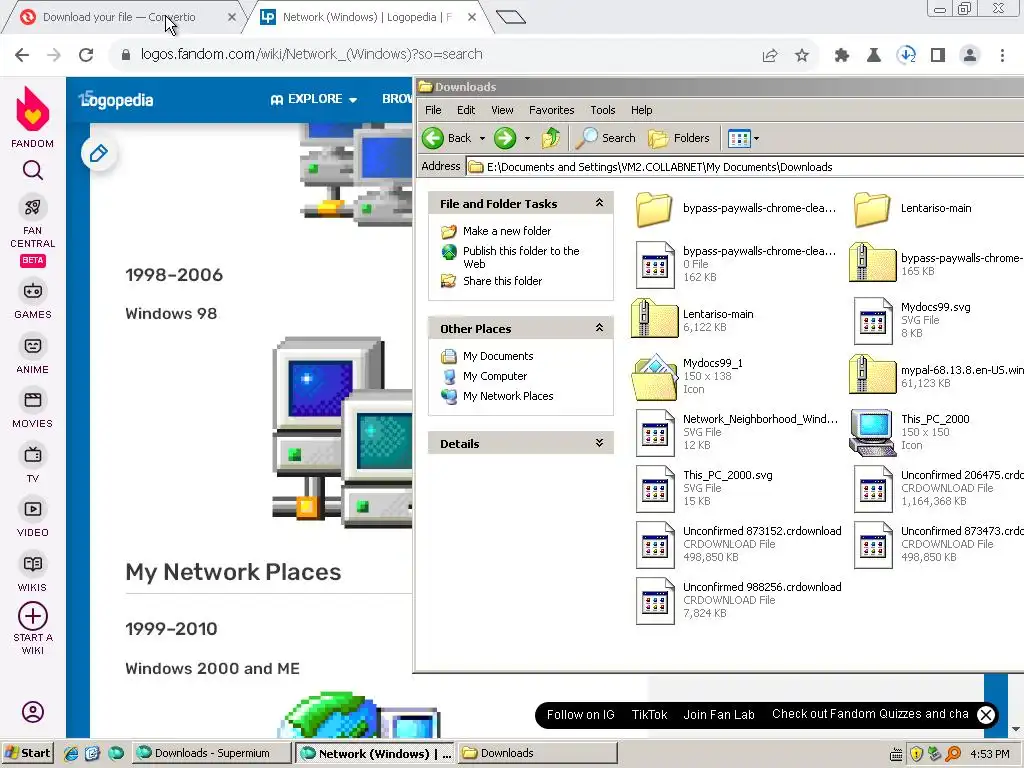Screen dimensions: 1024x768
Task: Open Movies section in Fandom sidebar
Action: tap(33, 409)
